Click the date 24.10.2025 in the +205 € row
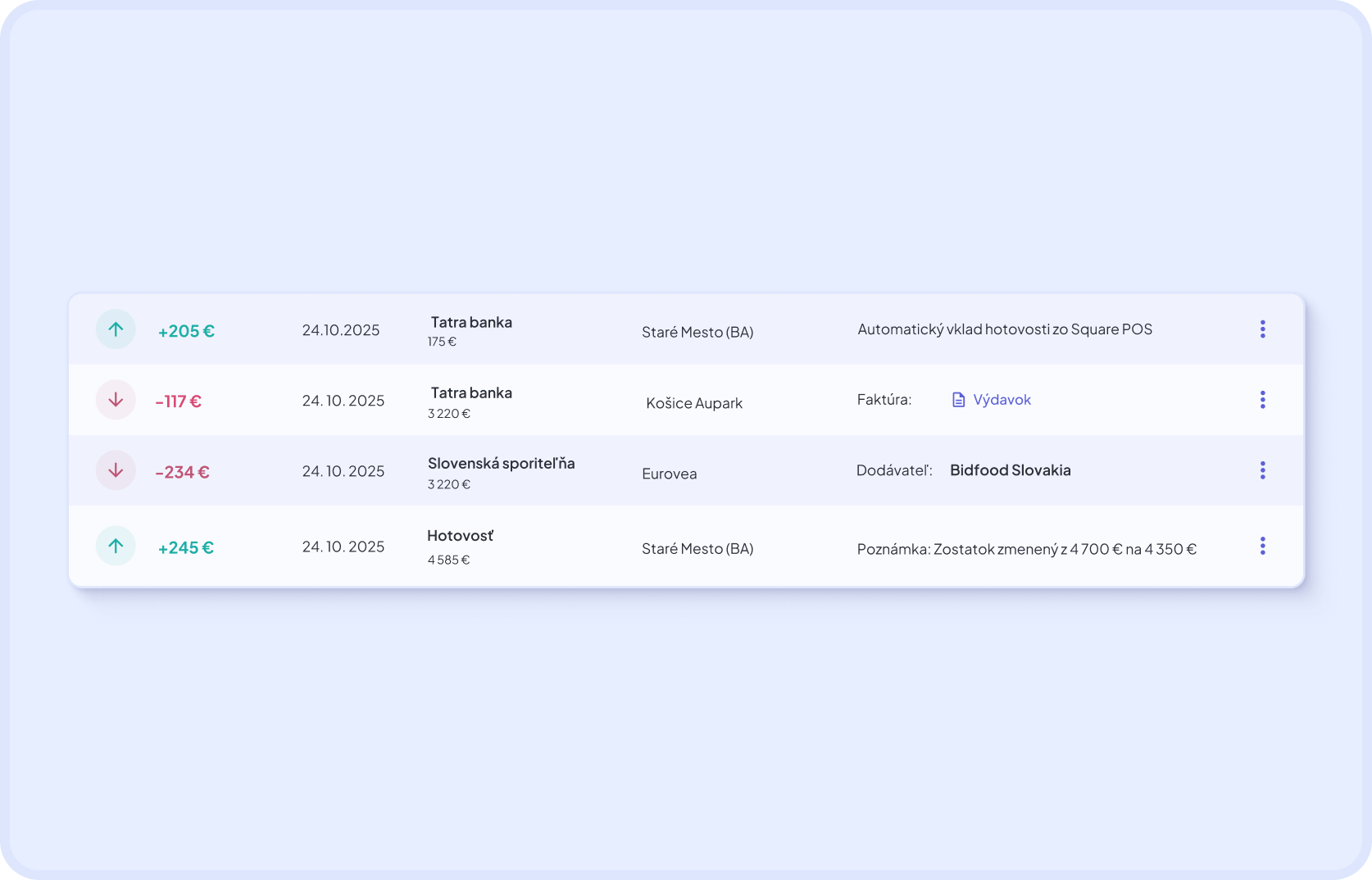The image size is (1372, 880). click(x=341, y=330)
